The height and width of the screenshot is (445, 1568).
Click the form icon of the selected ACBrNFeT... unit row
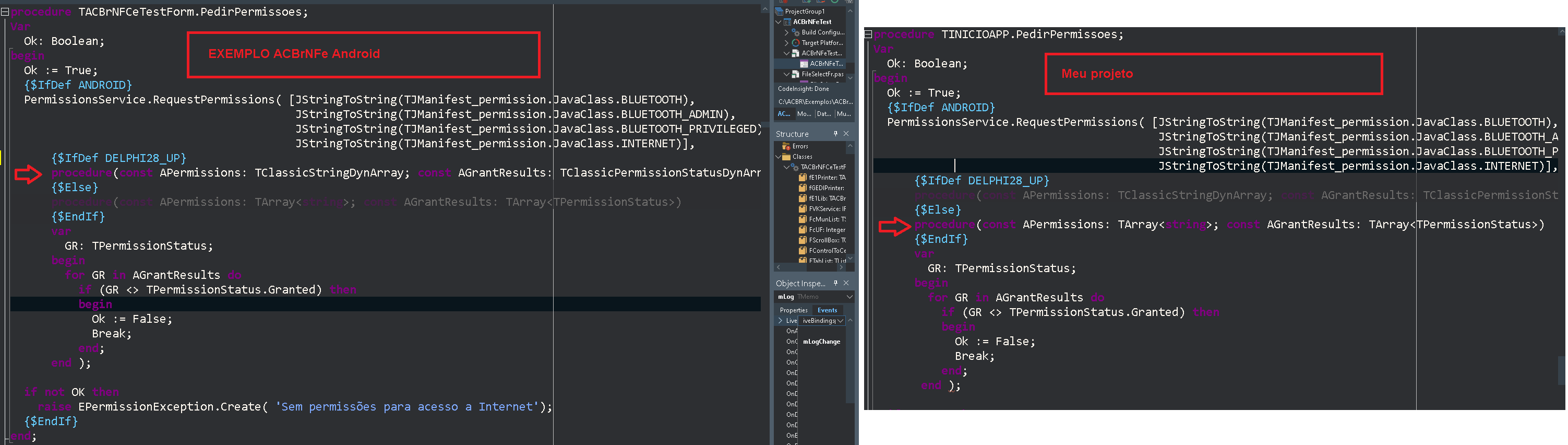pos(804,63)
